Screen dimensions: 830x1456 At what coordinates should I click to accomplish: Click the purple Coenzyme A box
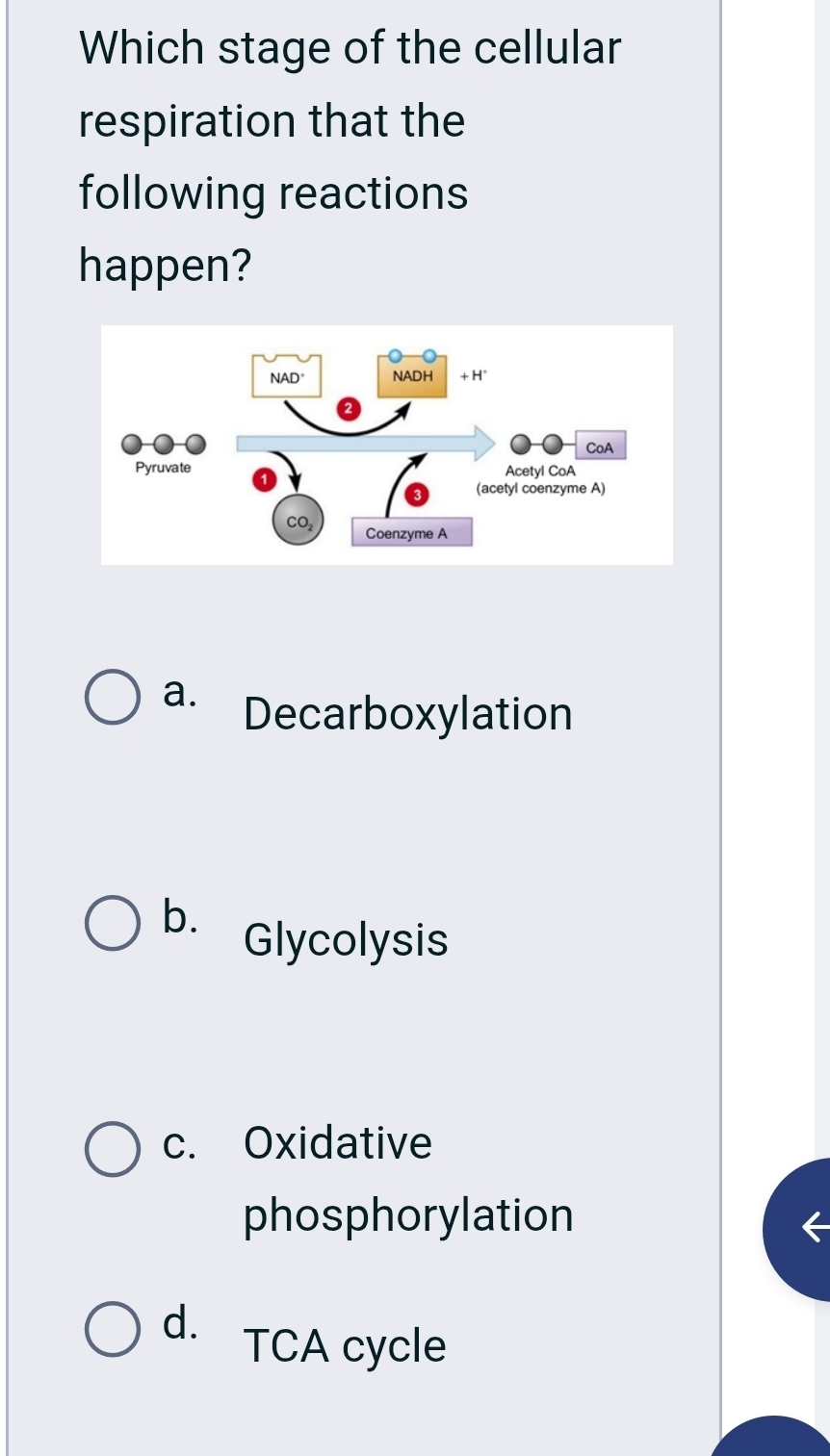pos(406,533)
